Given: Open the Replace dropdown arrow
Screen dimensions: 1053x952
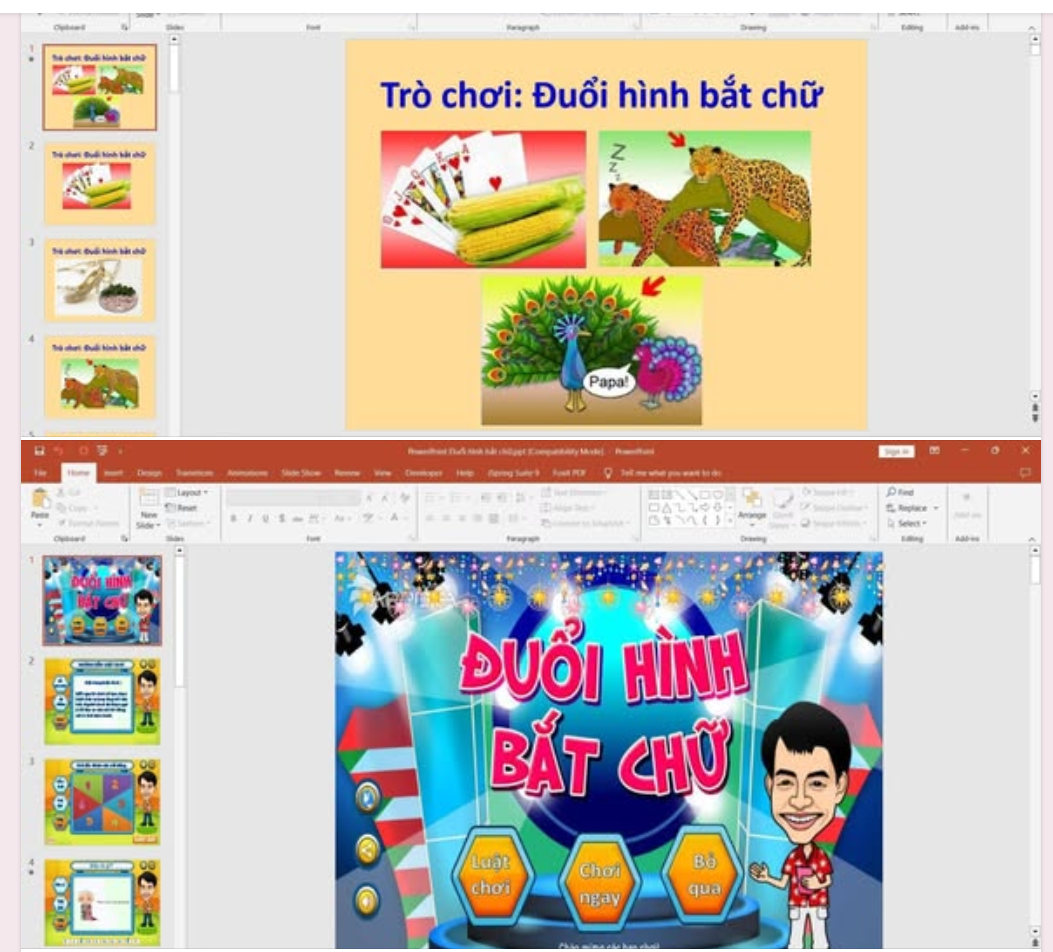Looking at the screenshot, I should (936, 508).
